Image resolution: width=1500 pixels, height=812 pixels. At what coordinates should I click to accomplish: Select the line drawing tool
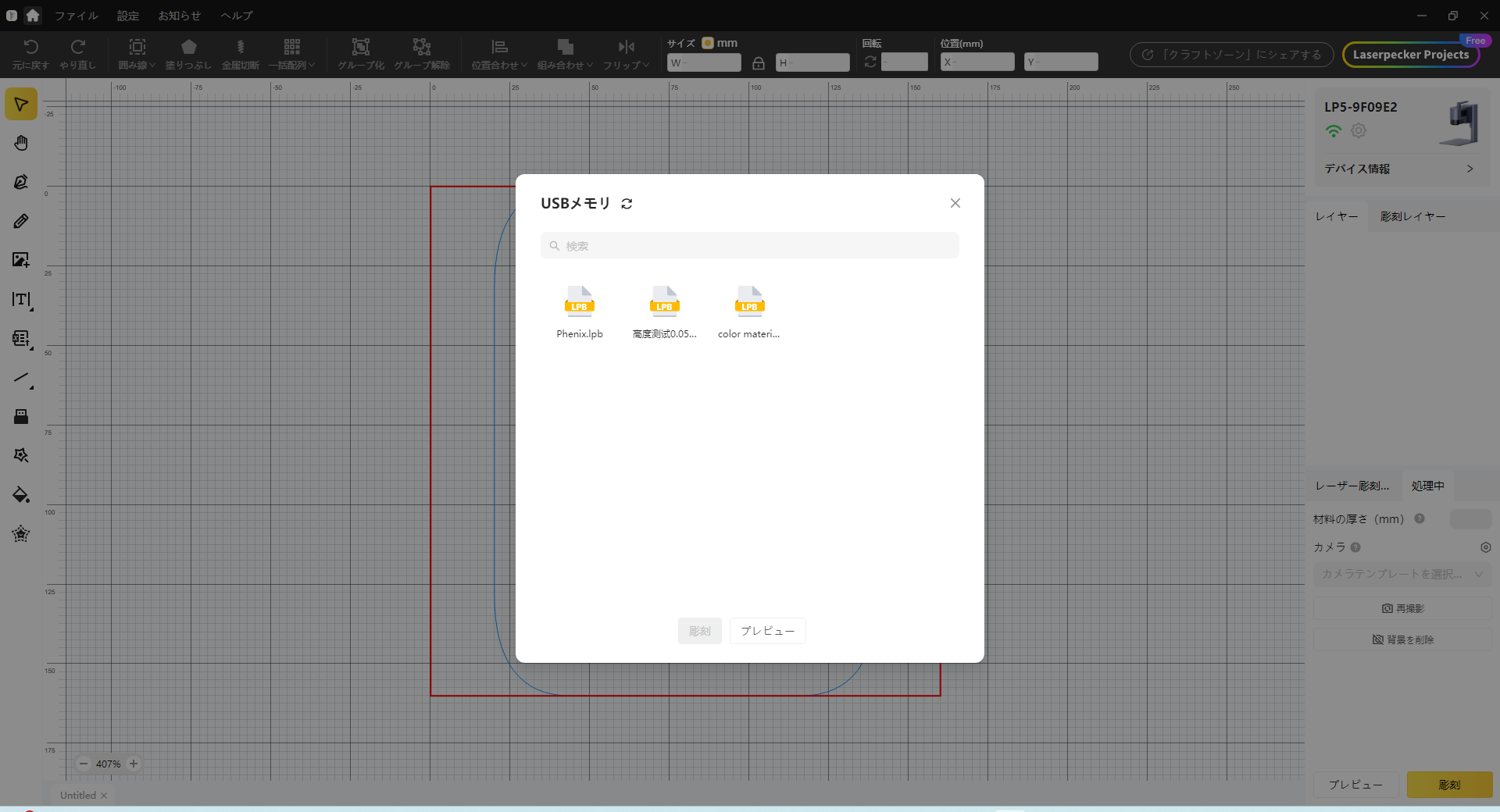(21, 378)
